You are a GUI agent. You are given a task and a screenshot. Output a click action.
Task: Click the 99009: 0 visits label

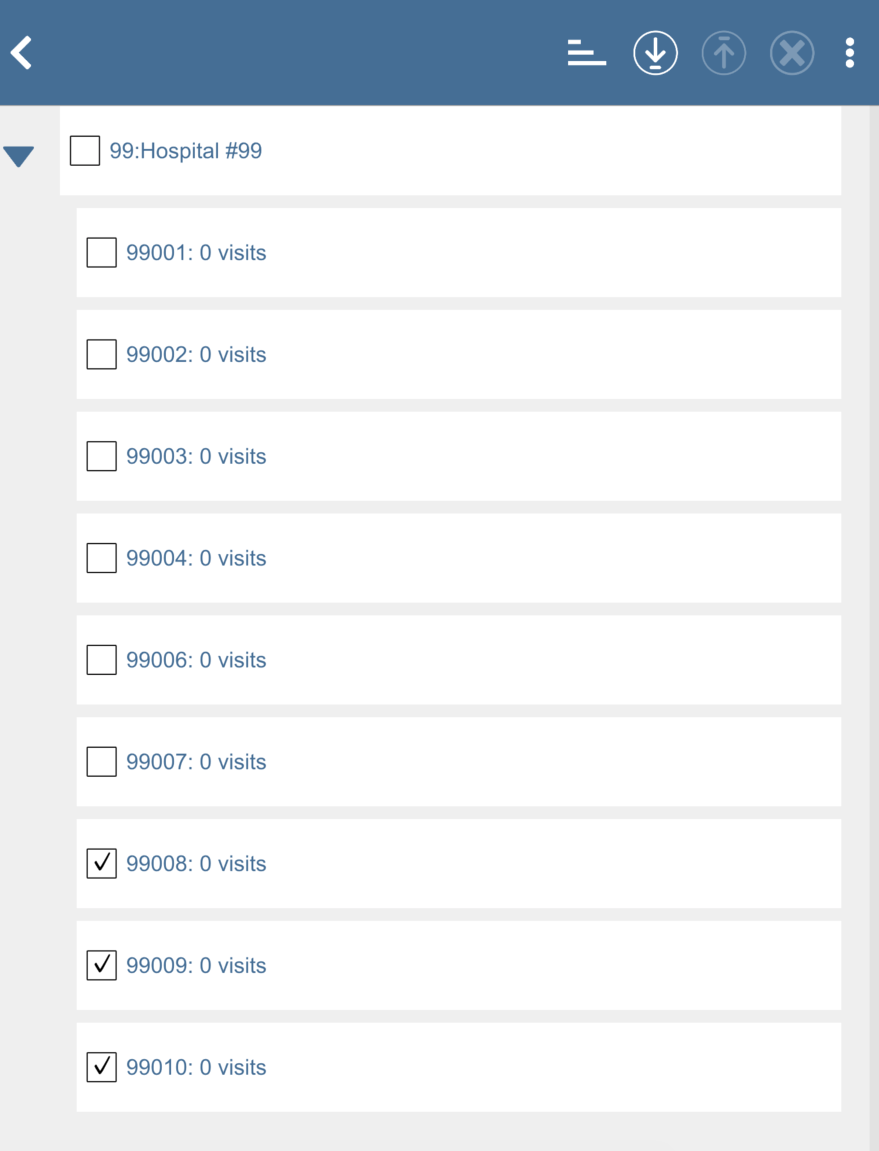(196, 966)
